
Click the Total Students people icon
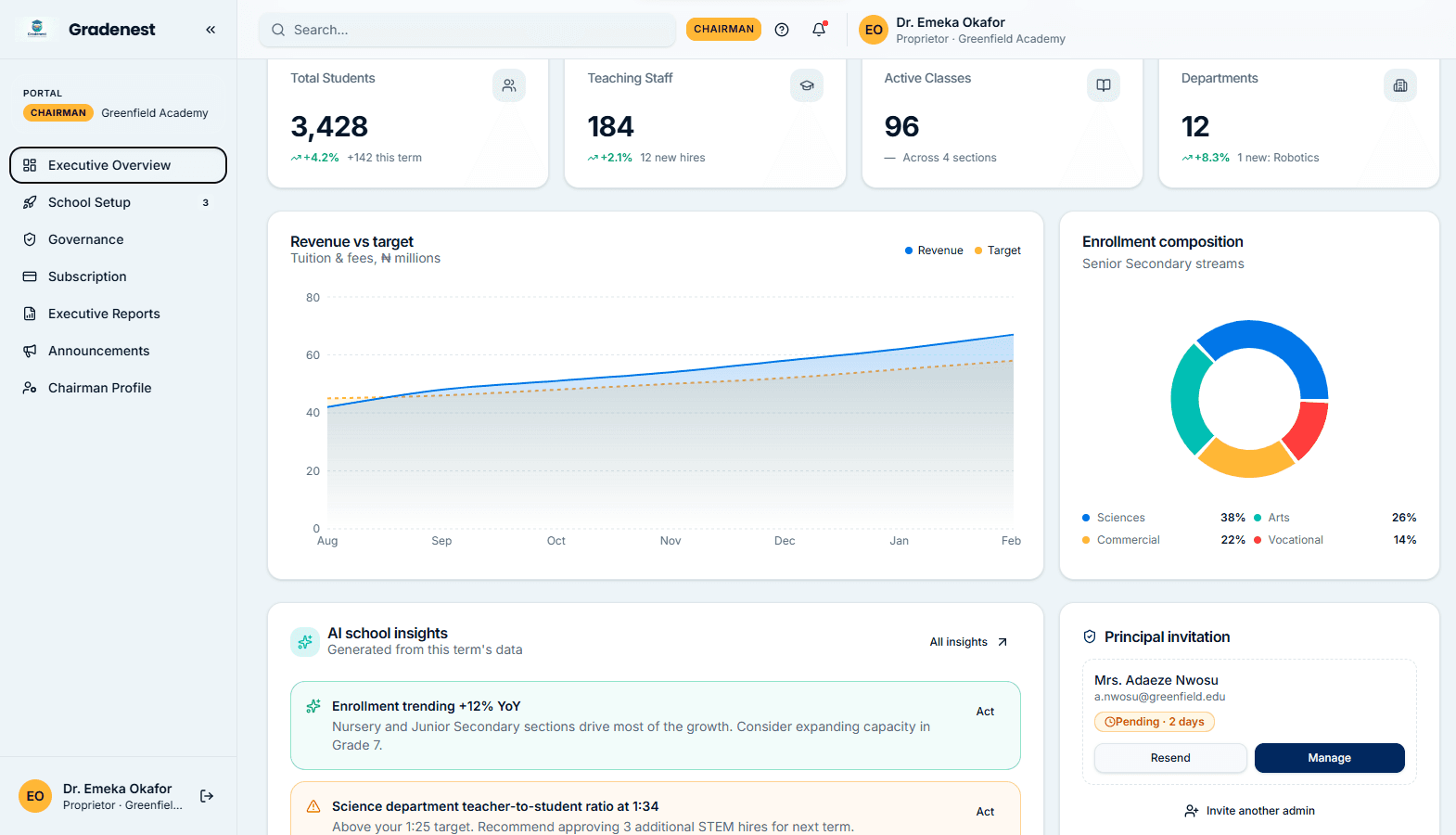[509, 85]
